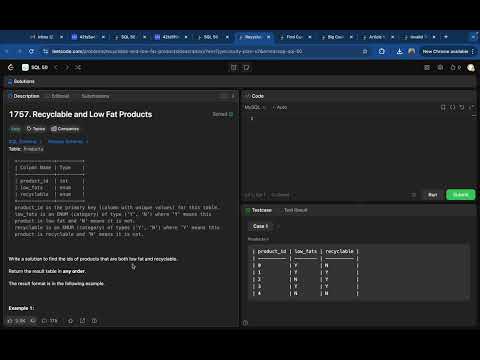Open the debugger panel icon in top center
This screenshot has width=480, height=360.
pos(234,68)
